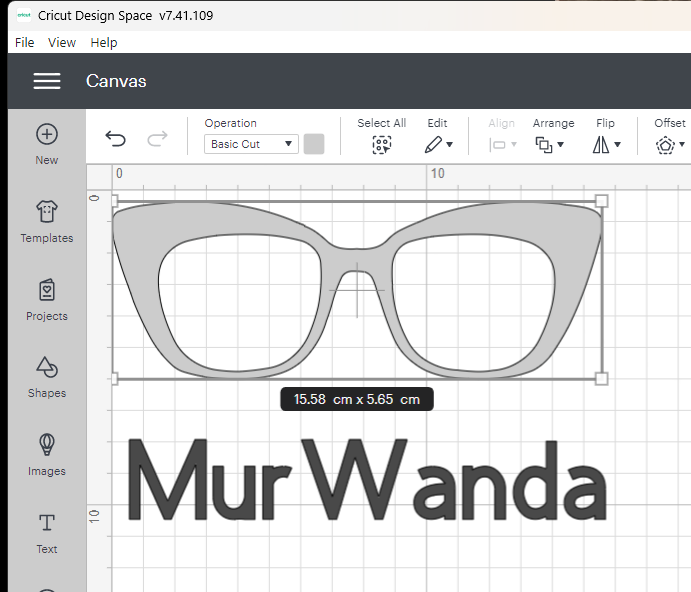Open the hamburger main menu
This screenshot has height=592, width=691.
47,81
